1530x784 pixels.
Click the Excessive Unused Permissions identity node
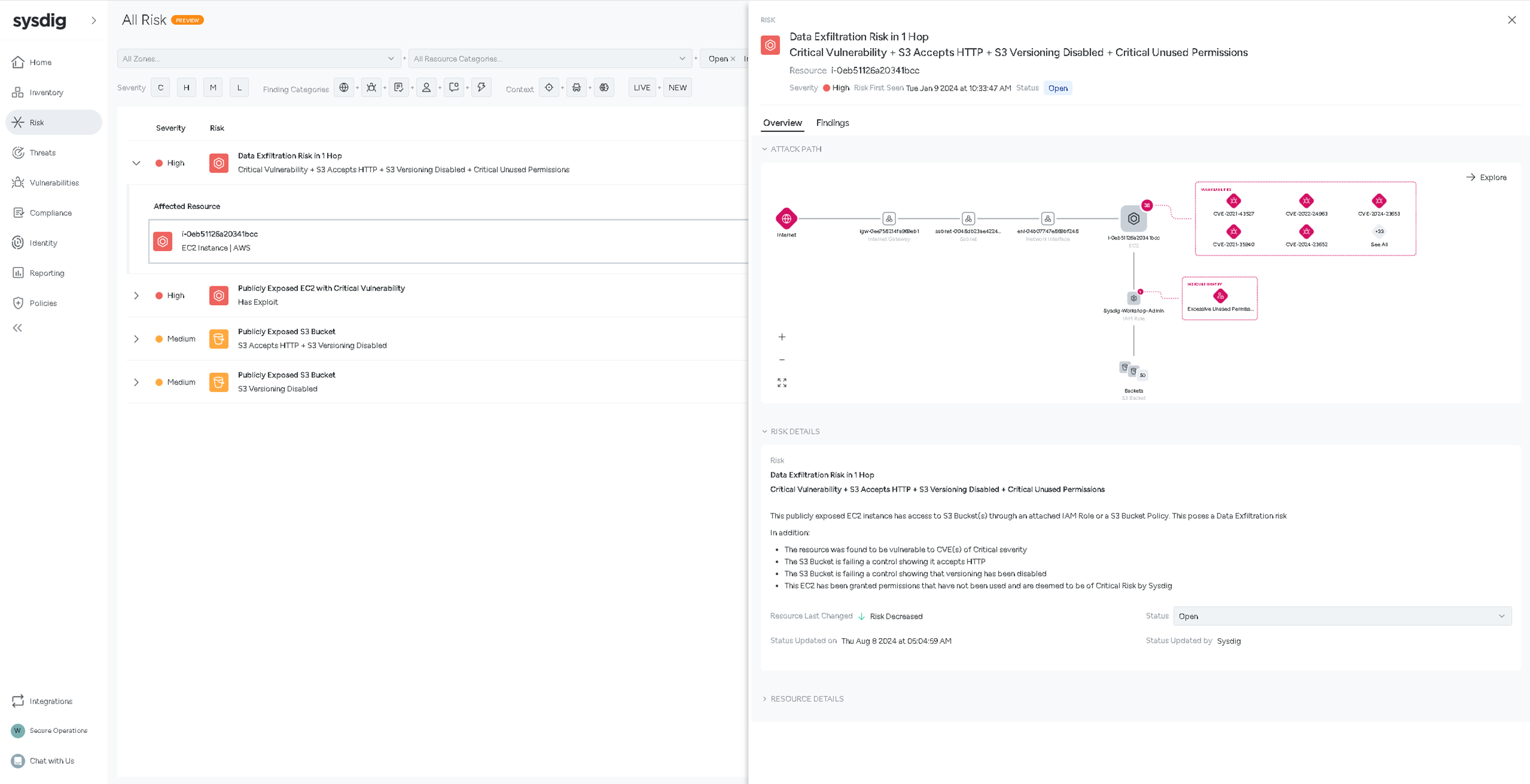point(1220,297)
